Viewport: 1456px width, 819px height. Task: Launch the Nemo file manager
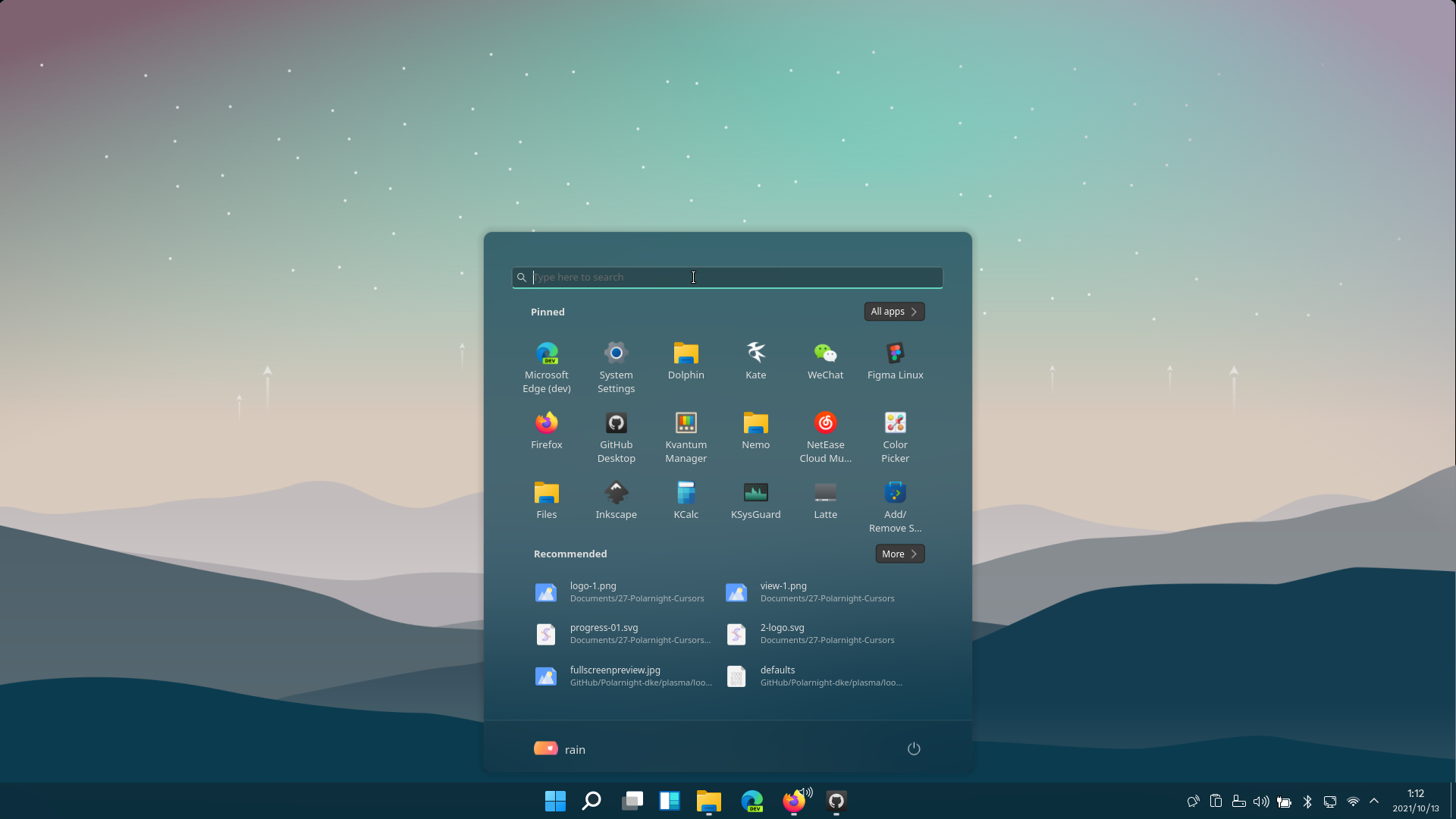coord(755,431)
